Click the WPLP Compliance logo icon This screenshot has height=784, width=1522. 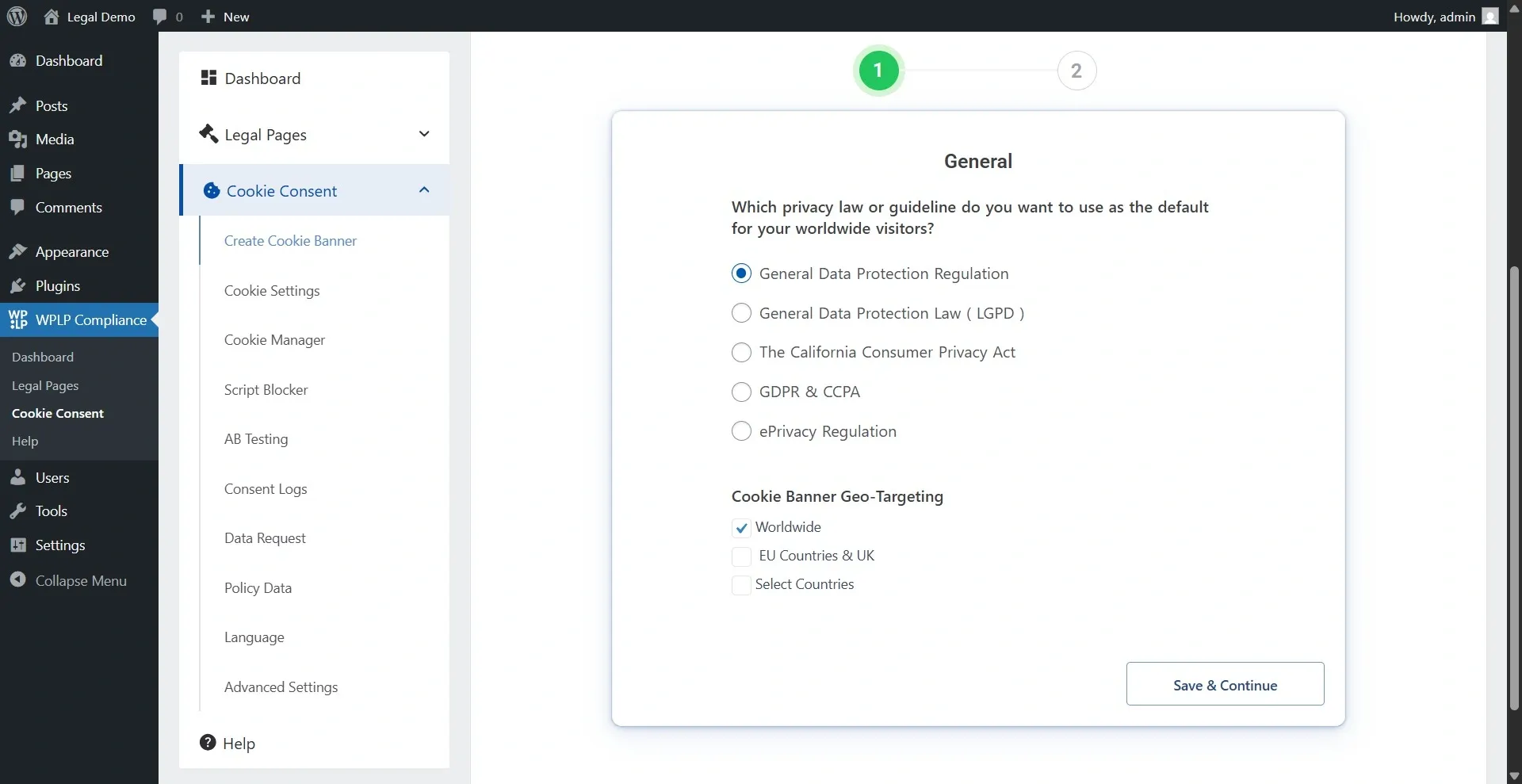click(x=18, y=319)
